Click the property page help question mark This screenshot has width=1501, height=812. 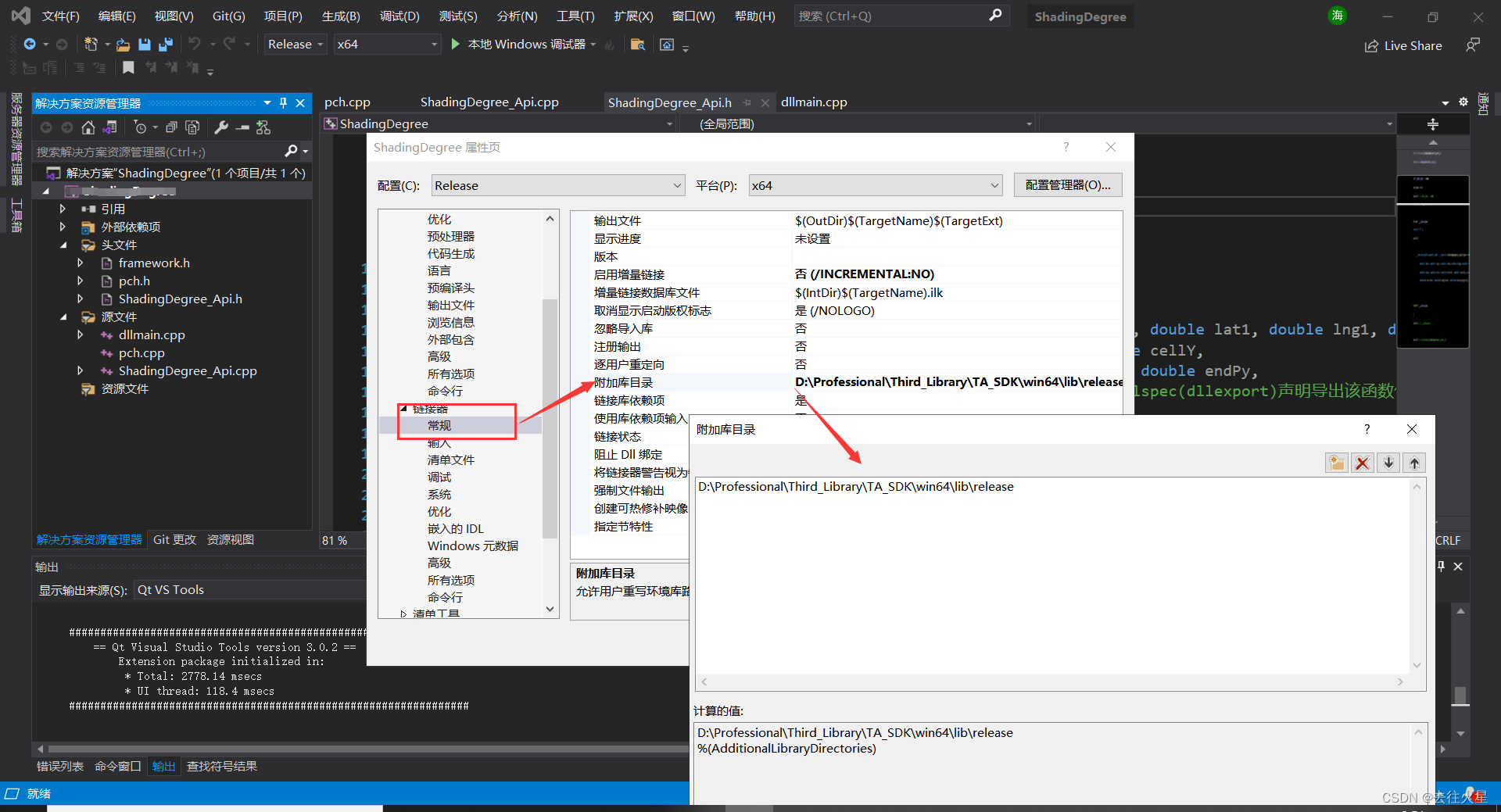pos(1066,147)
